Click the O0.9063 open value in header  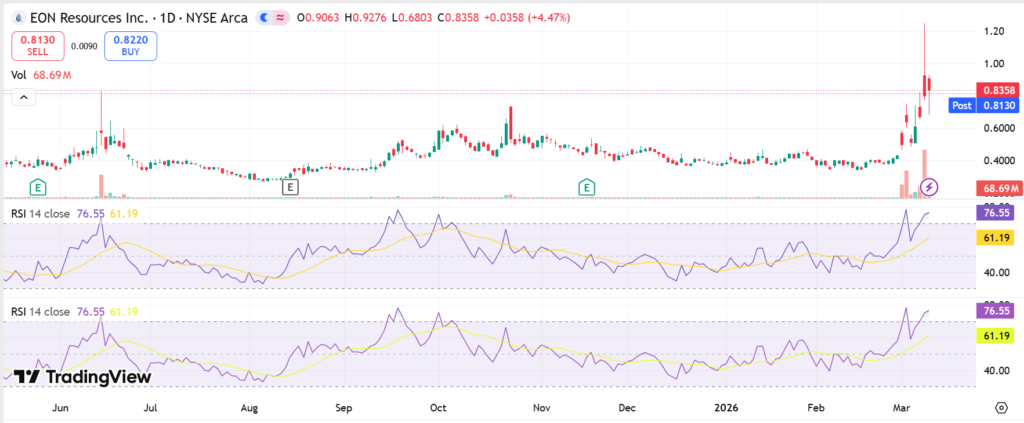[319, 18]
